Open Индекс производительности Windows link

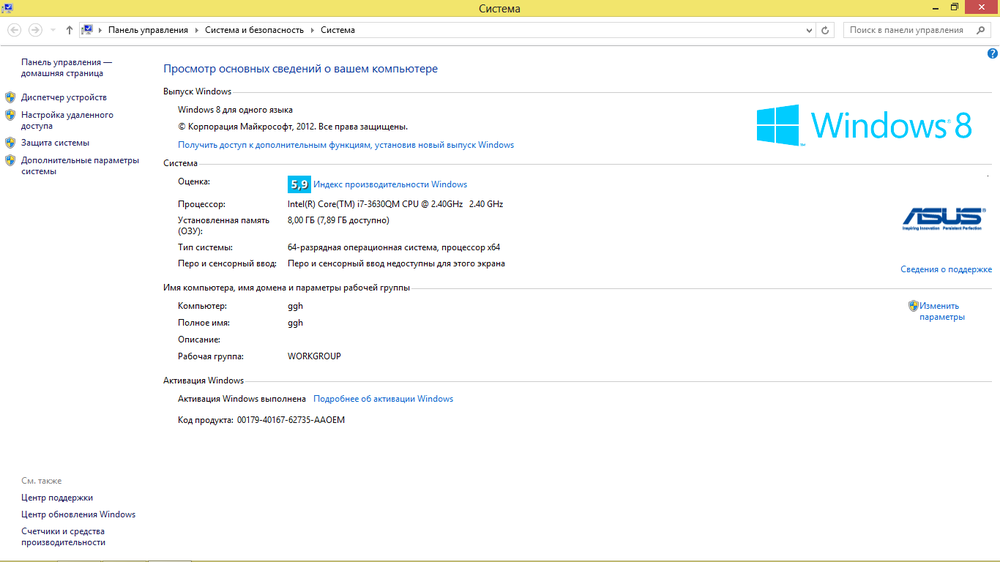(x=390, y=184)
